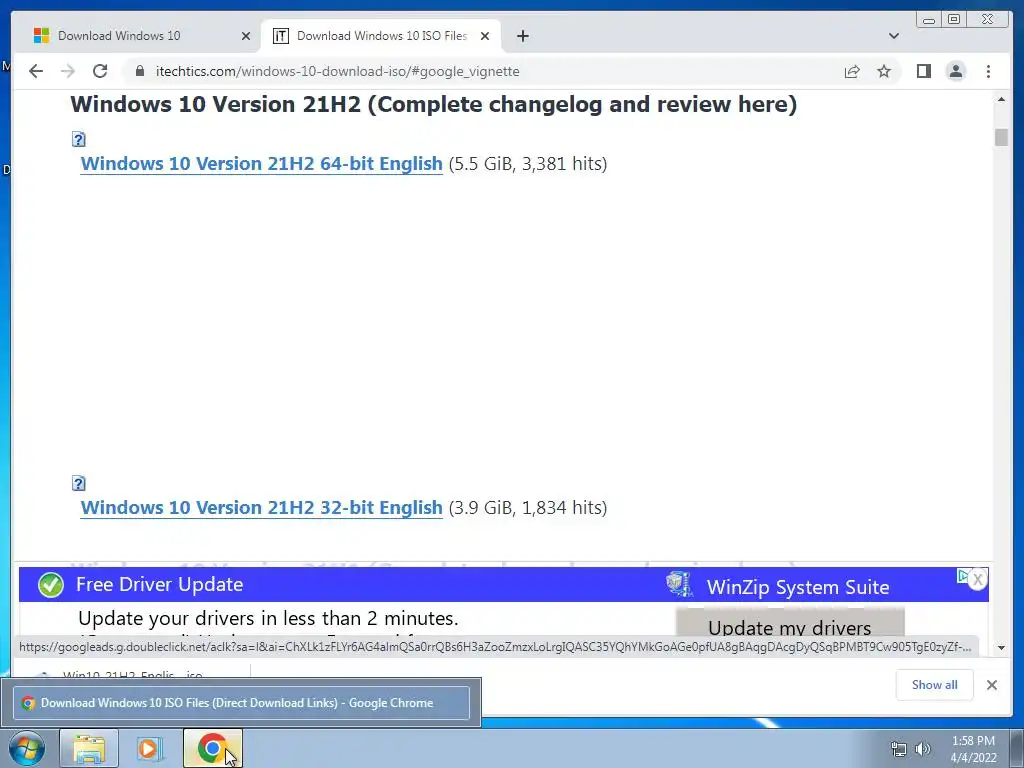Select the Chrome window preview thumbnail
The width and height of the screenshot is (1024, 768).
point(241,703)
